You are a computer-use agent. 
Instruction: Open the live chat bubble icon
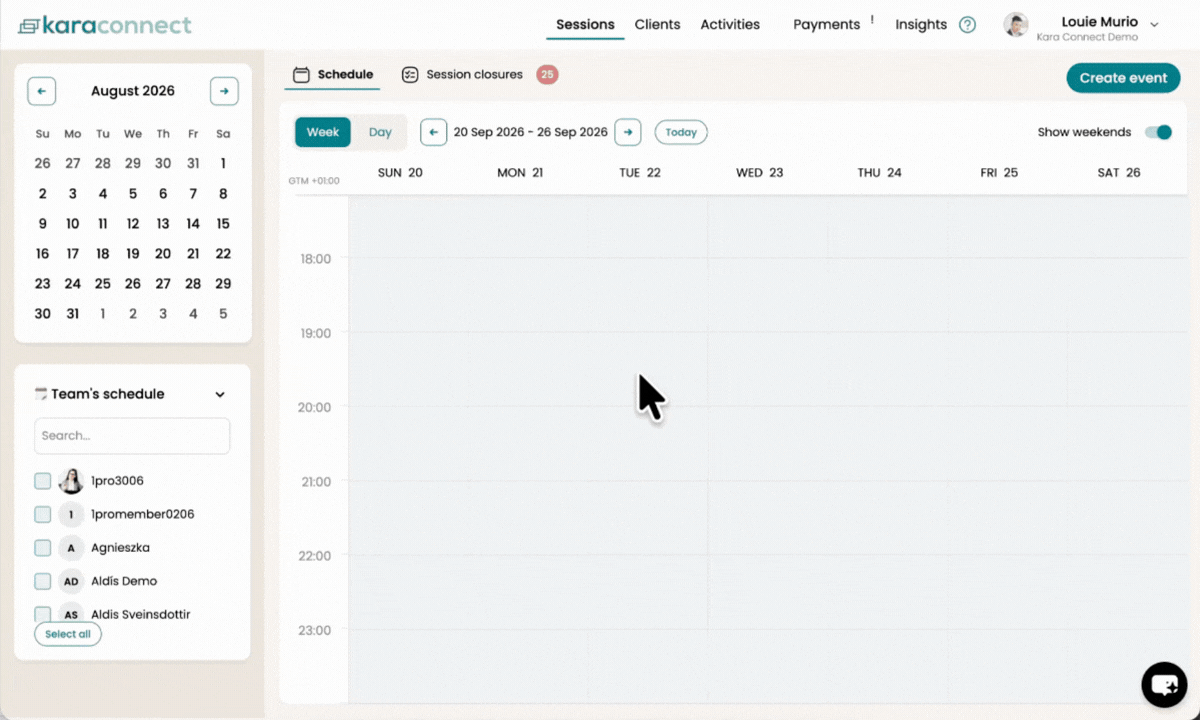click(1164, 685)
